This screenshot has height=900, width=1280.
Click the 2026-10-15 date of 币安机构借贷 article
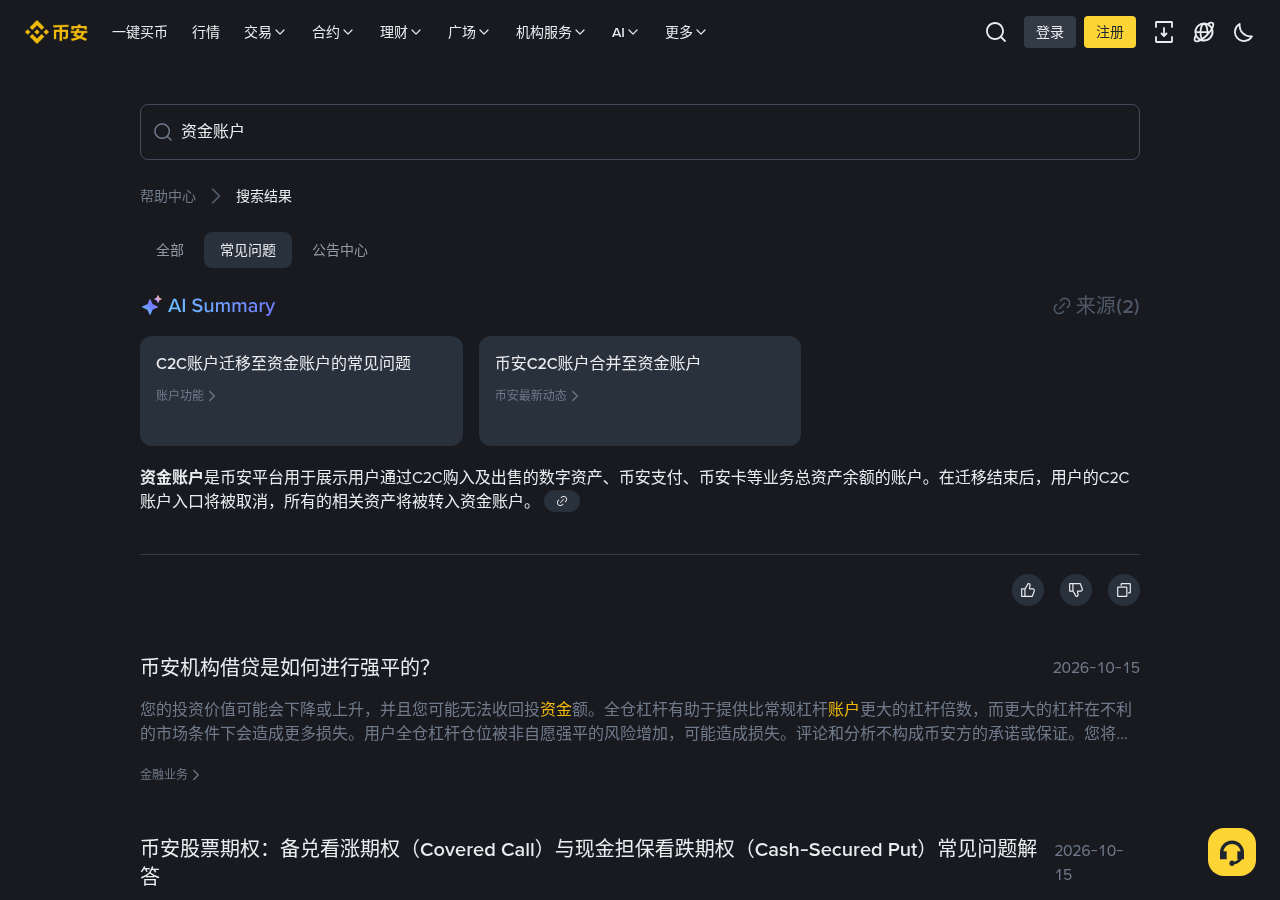(x=1096, y=668)
